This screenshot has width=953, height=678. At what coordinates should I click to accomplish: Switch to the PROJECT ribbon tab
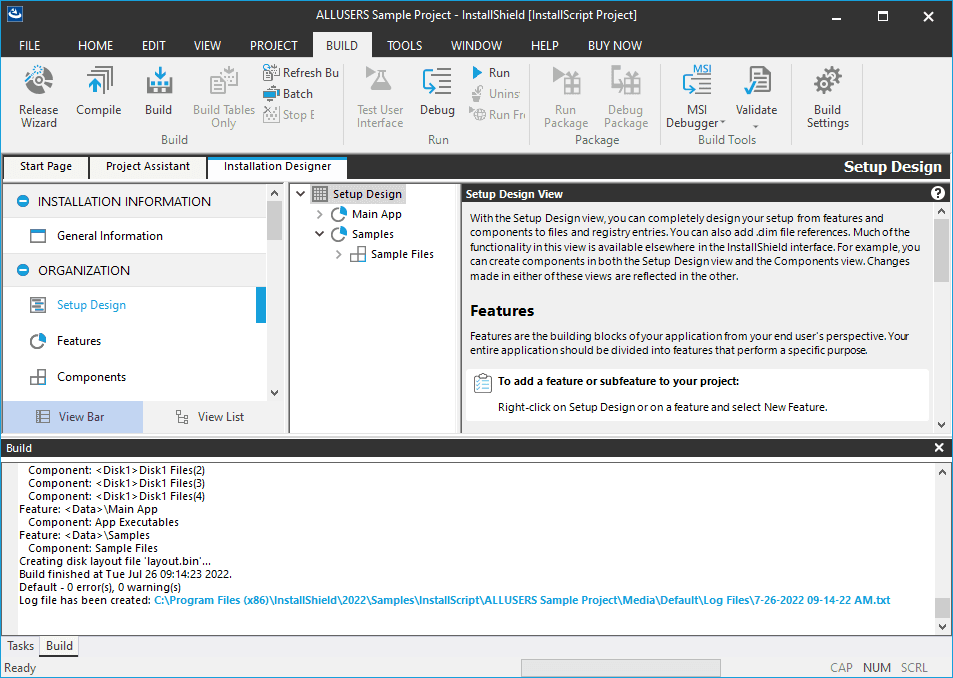coord(274,46)
